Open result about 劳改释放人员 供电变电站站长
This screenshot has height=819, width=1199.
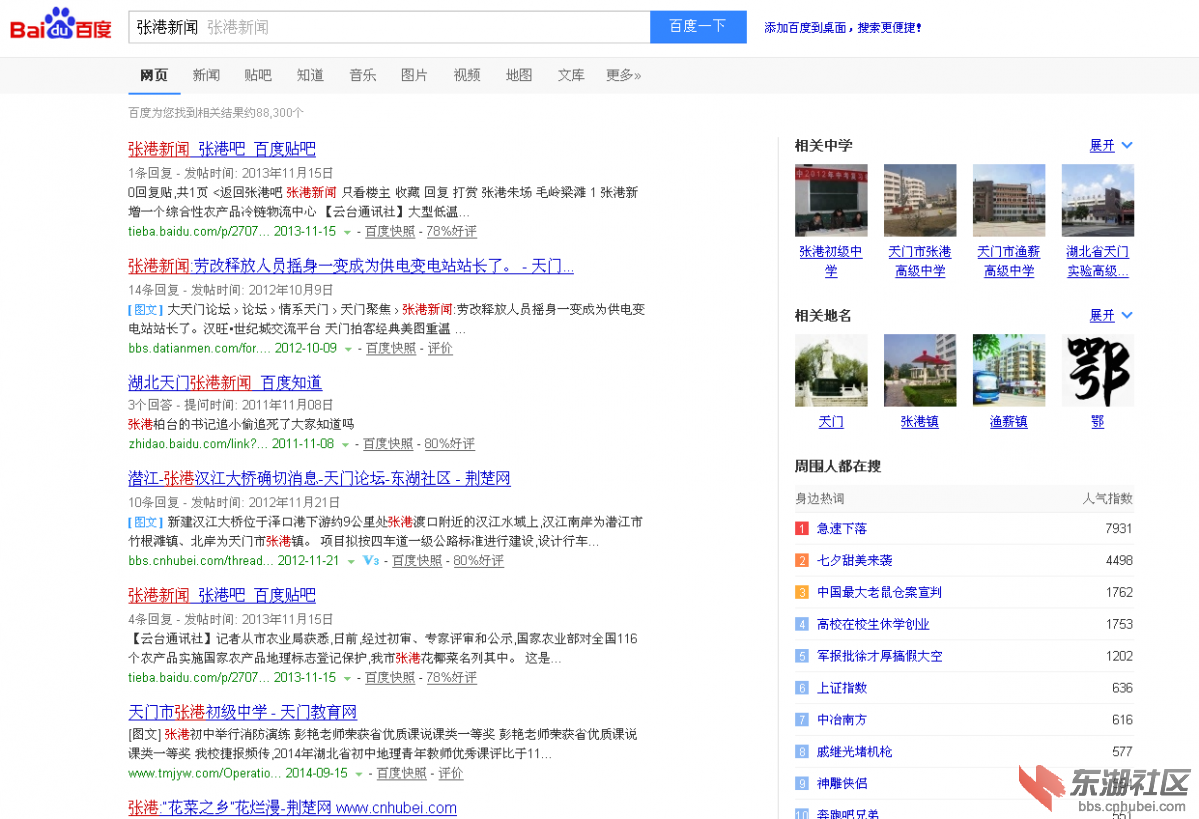[x=351, y=265]
